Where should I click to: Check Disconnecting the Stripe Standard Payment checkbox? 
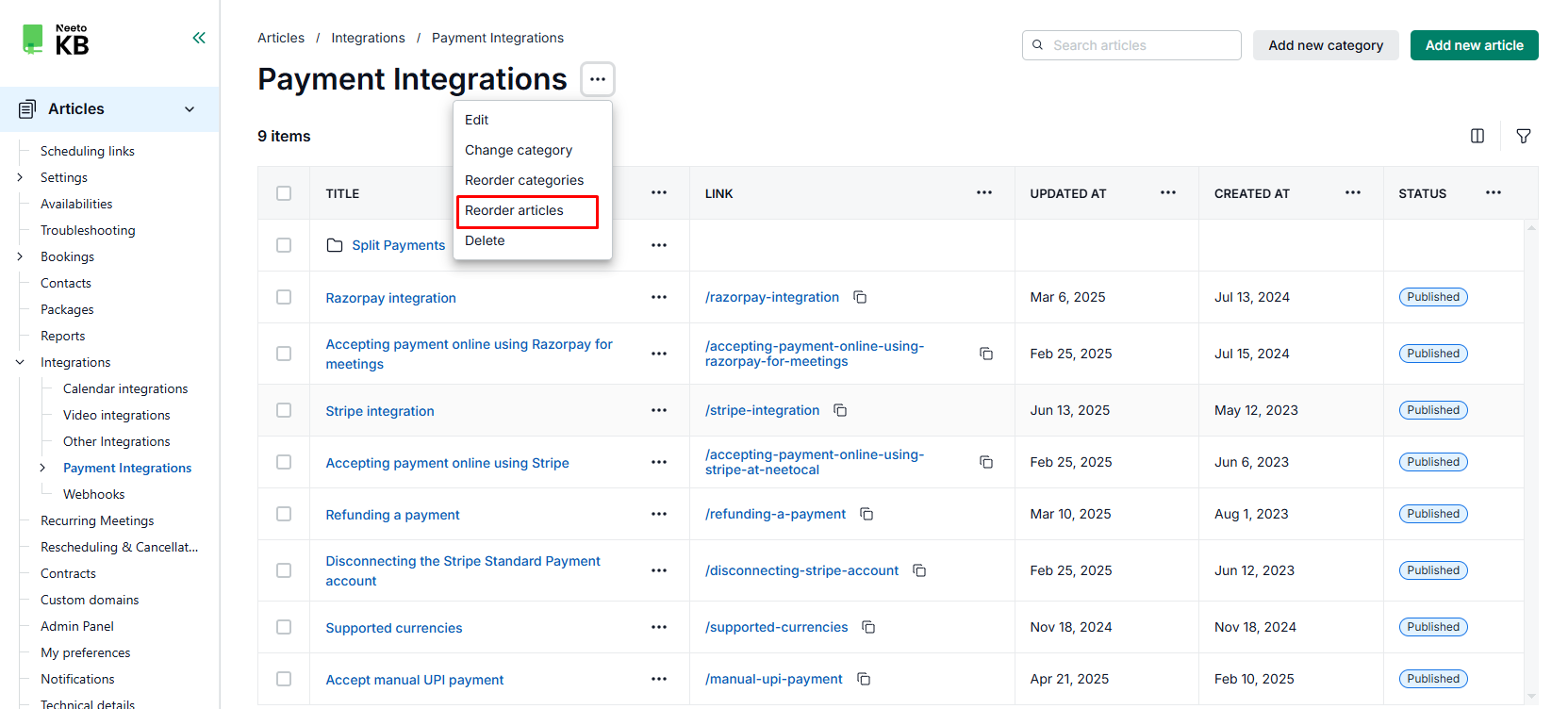[284, 570]
